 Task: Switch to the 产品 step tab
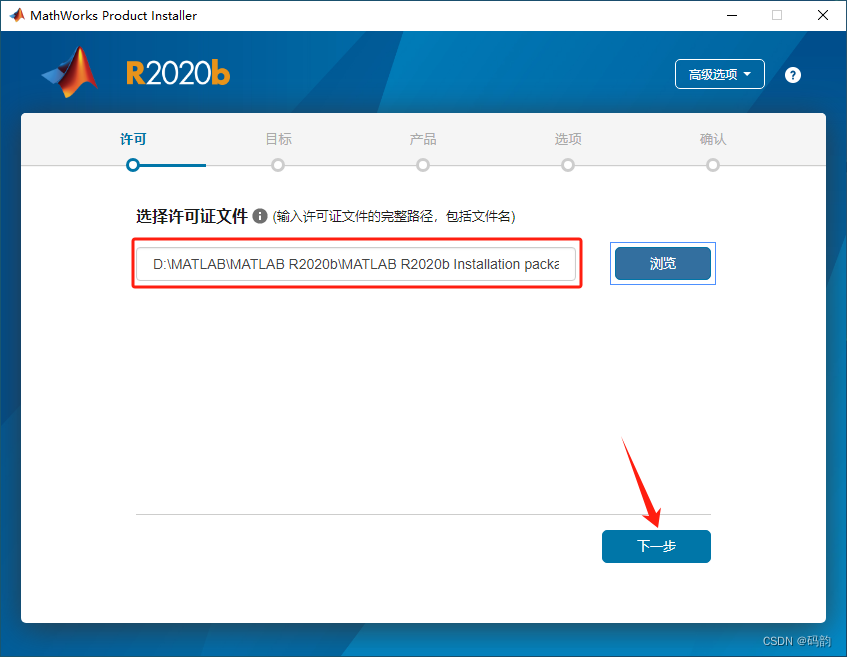(x=422, y=139)
